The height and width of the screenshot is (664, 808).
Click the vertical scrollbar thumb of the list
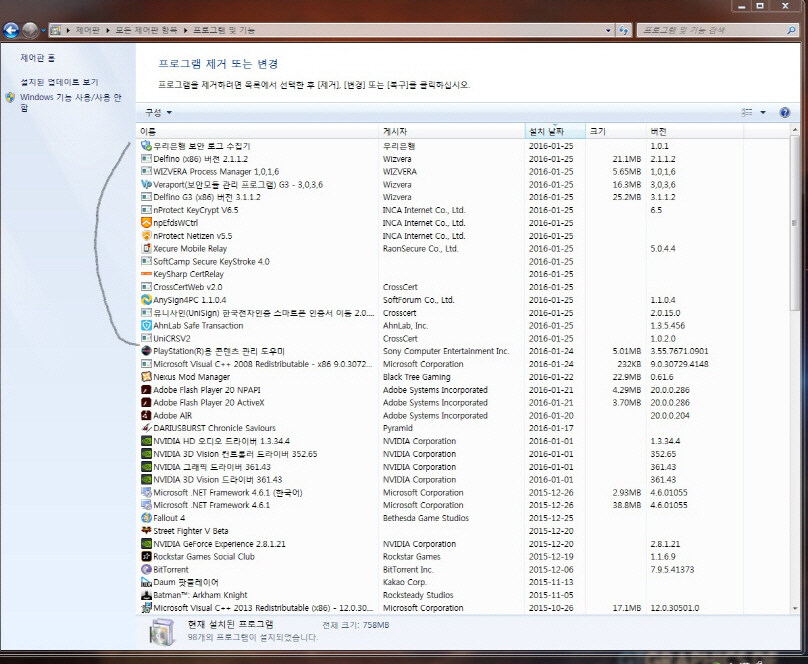794,223
